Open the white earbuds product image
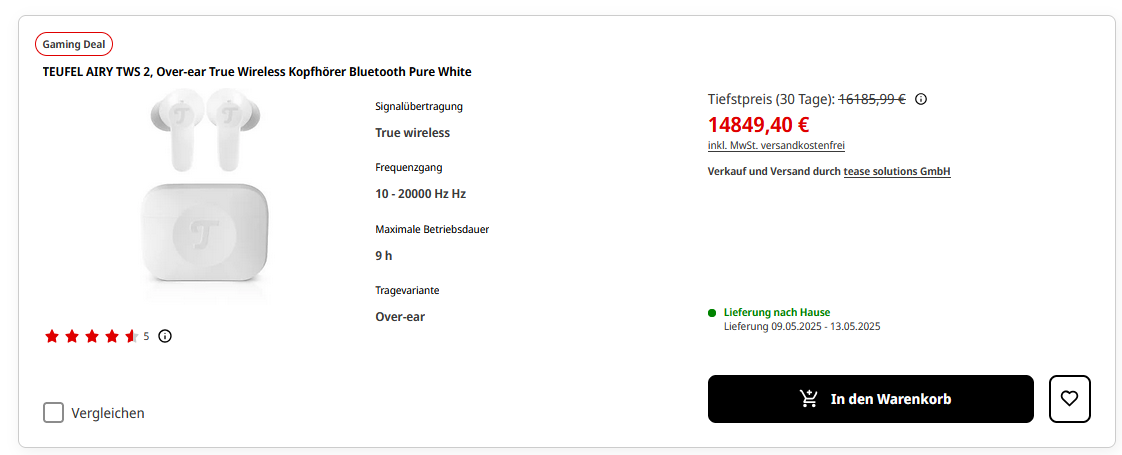Viewport: 1122px width, 455px height. pos(204,193)
